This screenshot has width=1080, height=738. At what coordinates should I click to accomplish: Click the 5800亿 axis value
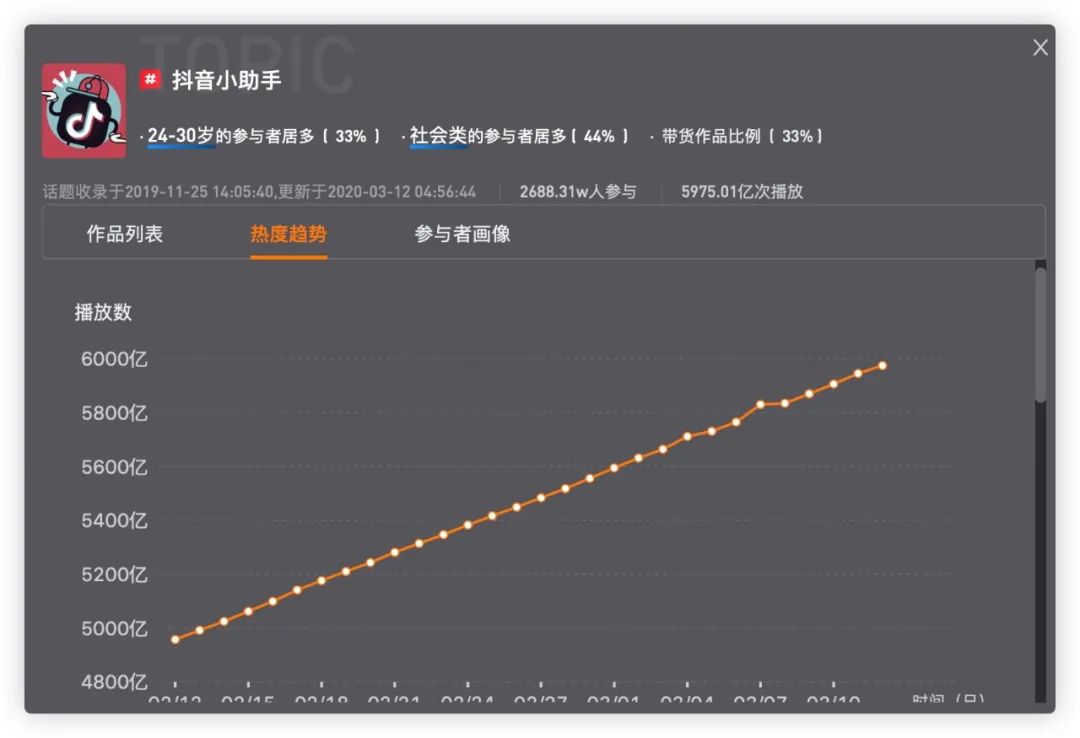click(x=114, y=413)
